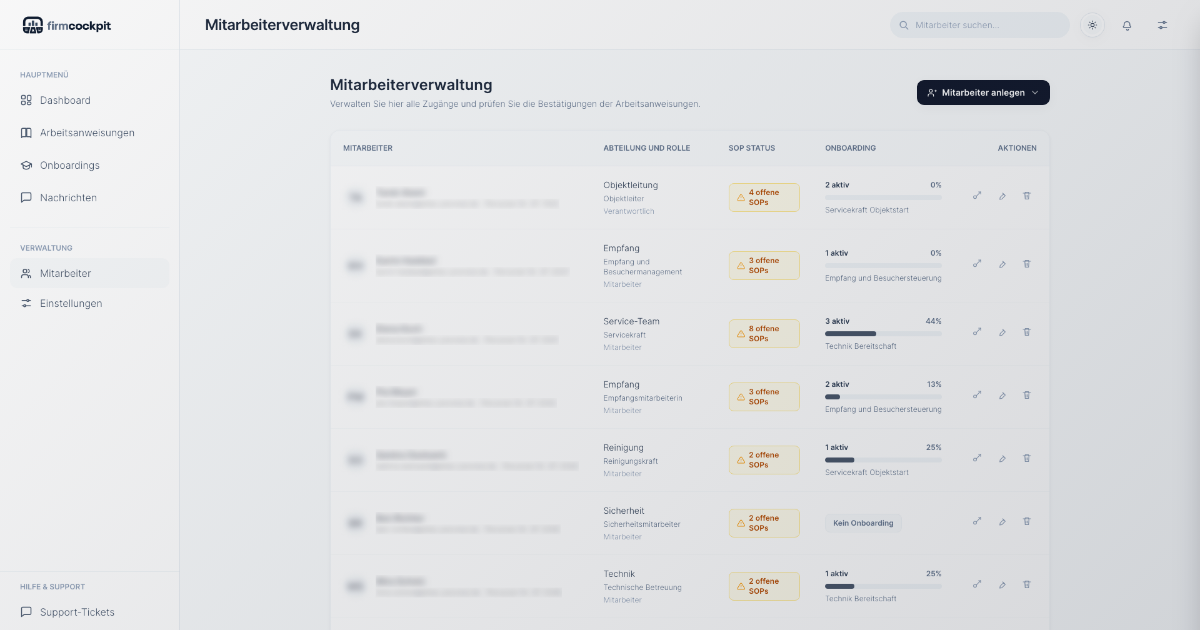1200x630 pixels.
Task: Open Support-Tickets link in sidebar
Action: [77, 612]
